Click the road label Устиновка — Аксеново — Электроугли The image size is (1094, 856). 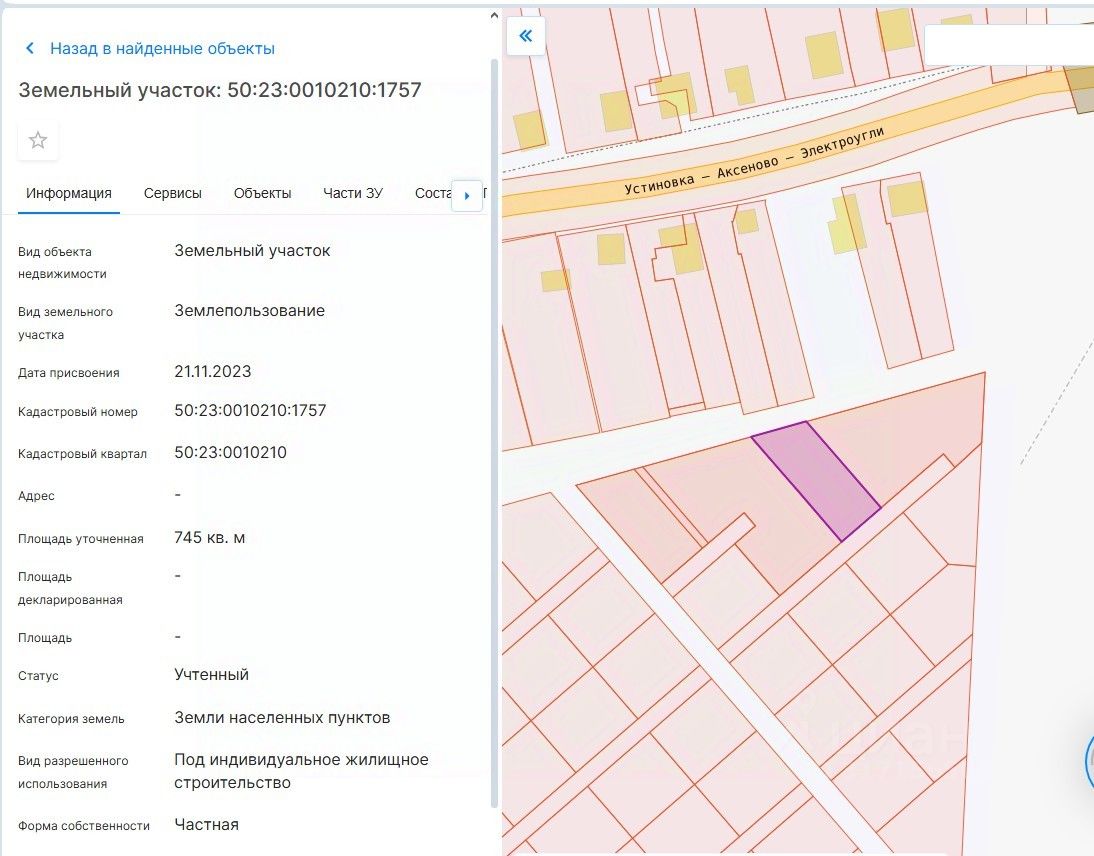click(x=754, y=162)
